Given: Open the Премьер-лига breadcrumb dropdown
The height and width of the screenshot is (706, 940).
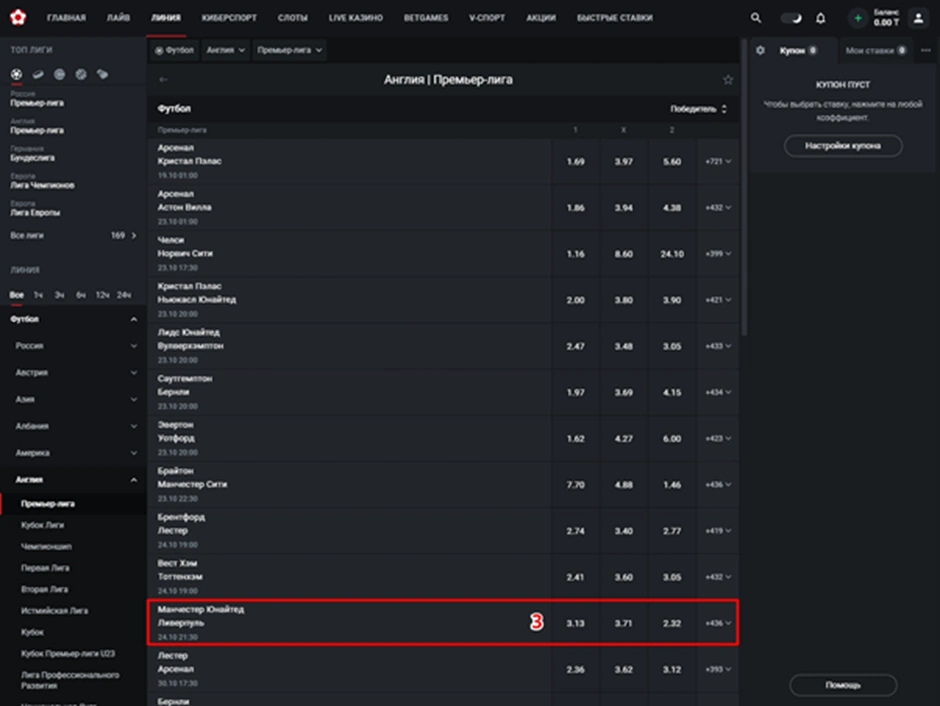Looking at the screenshot, I should click(x=290, y=50).
